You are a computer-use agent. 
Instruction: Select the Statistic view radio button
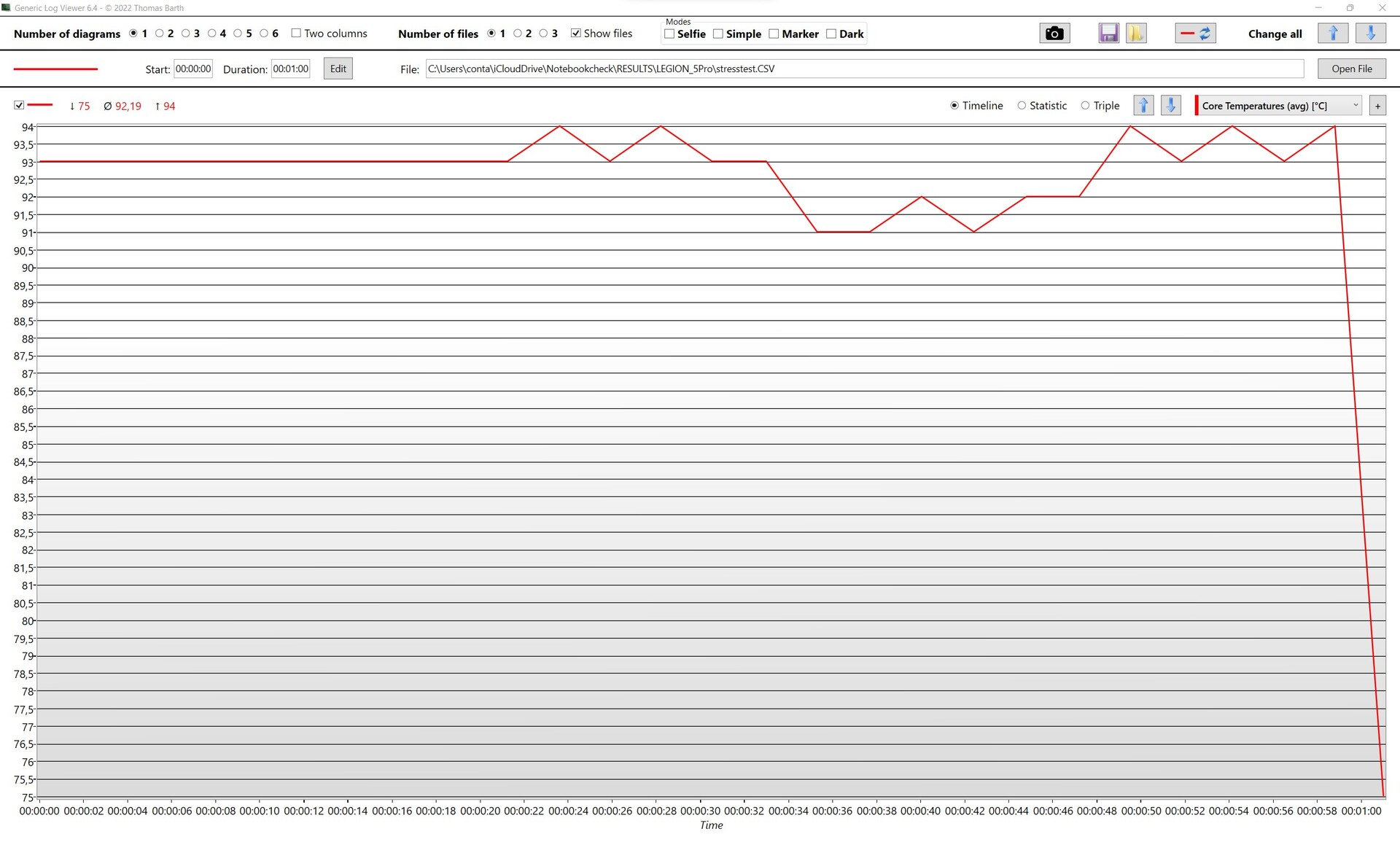(1022, 106)
